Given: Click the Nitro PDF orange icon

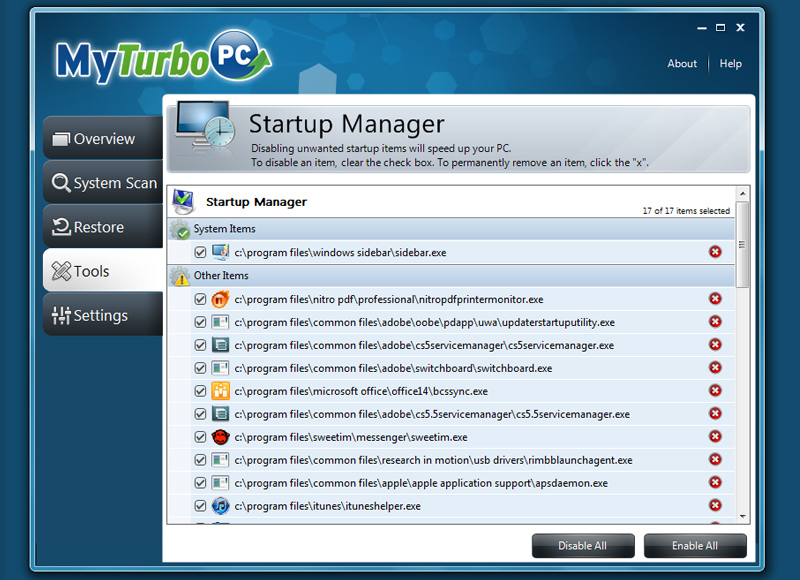Looking at the screenshot, I should tap(221, 299).
